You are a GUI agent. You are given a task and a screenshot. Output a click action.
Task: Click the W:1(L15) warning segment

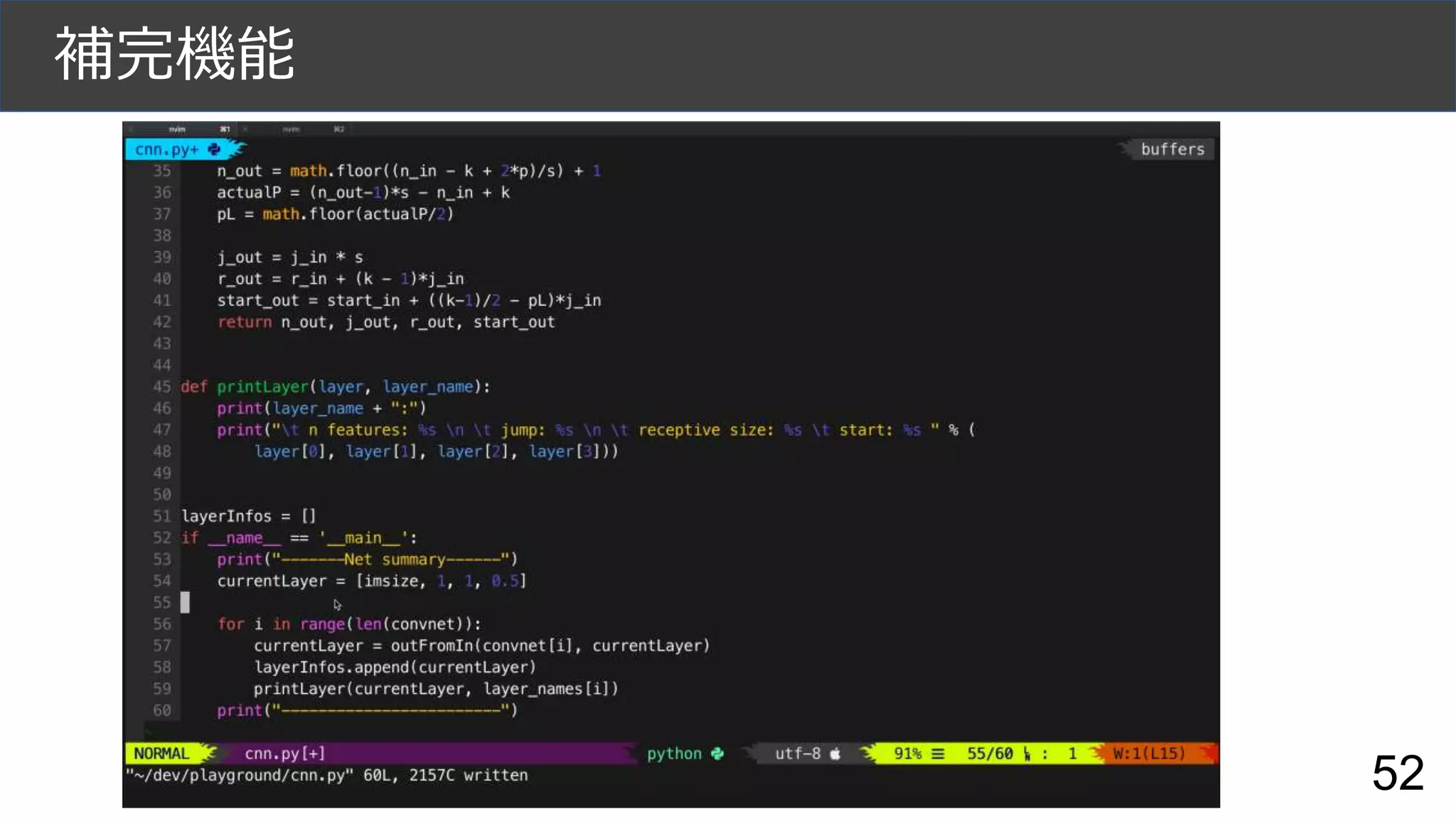pos(1149,754)
